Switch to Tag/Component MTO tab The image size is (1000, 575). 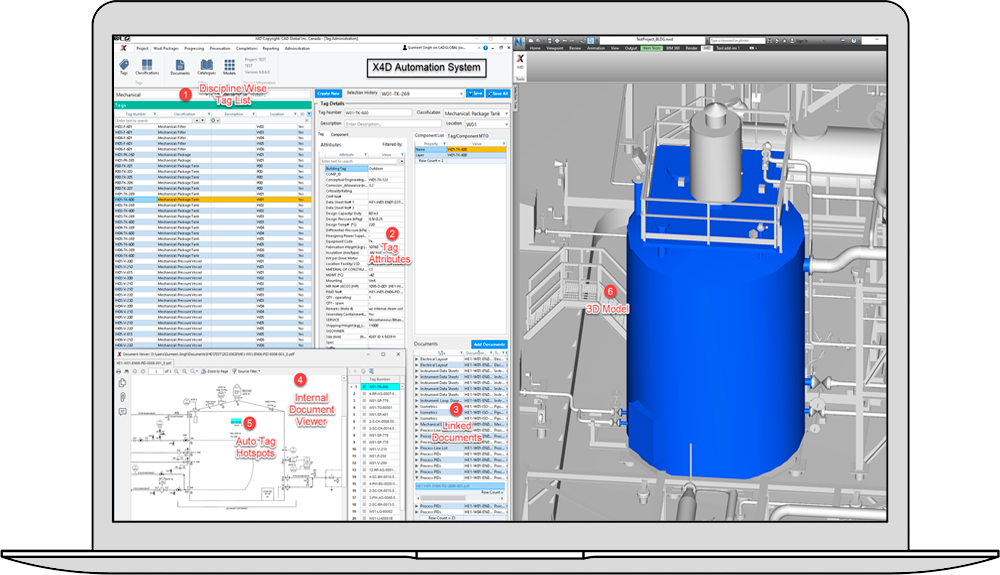[467, 135]
